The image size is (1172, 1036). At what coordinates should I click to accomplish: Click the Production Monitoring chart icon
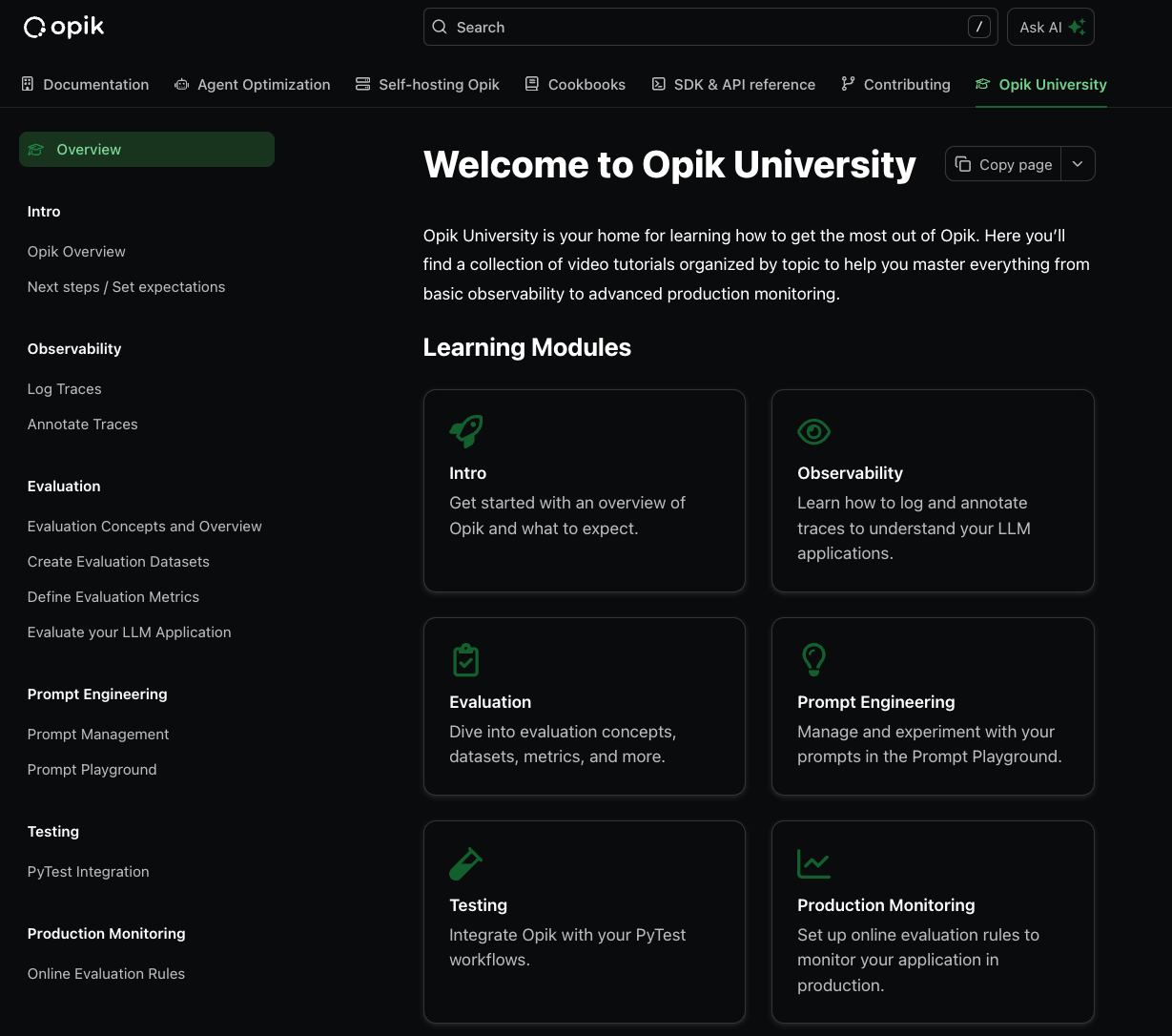coord(813,863)
